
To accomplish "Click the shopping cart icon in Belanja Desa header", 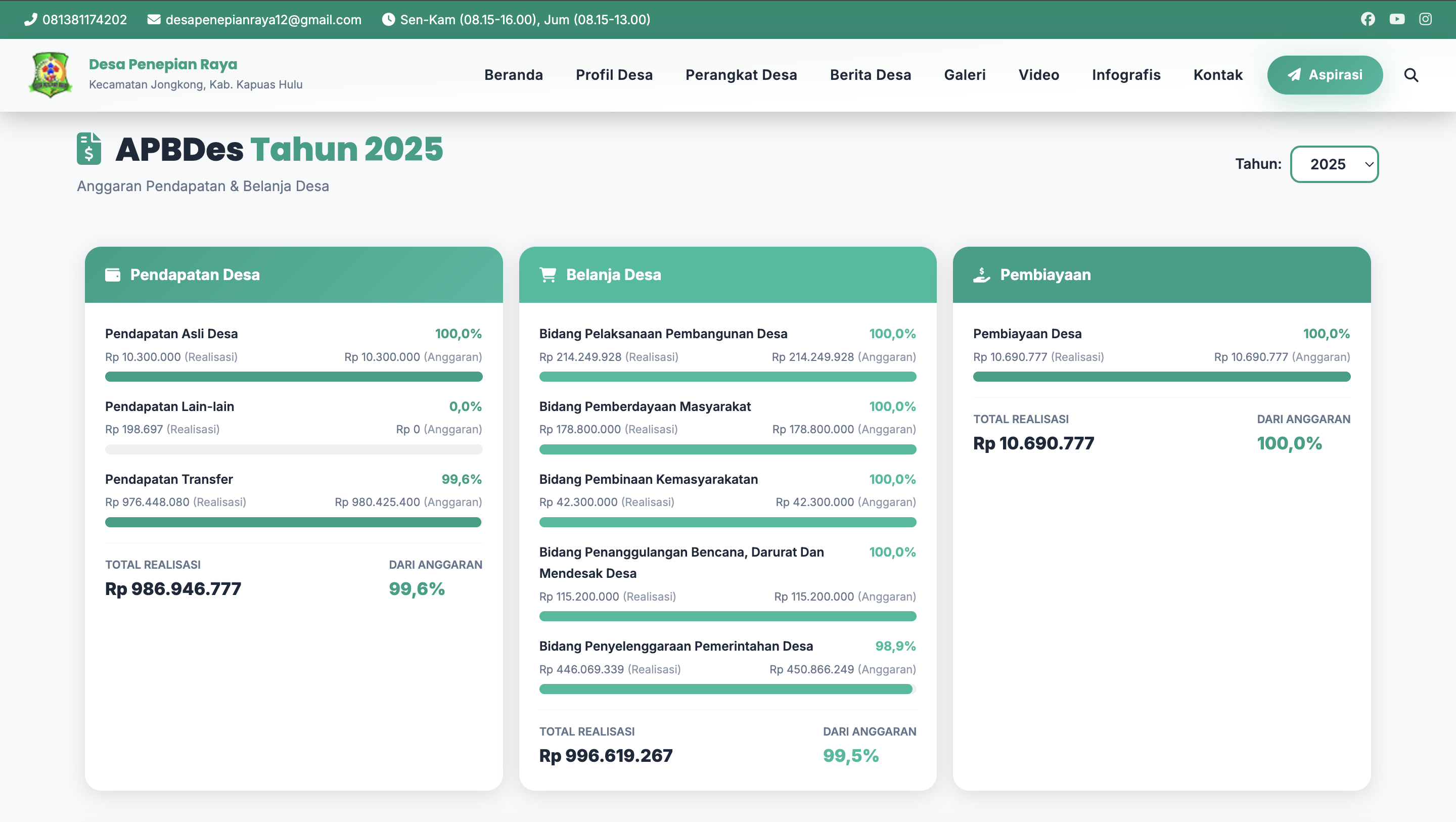I will tap(548, 275).
